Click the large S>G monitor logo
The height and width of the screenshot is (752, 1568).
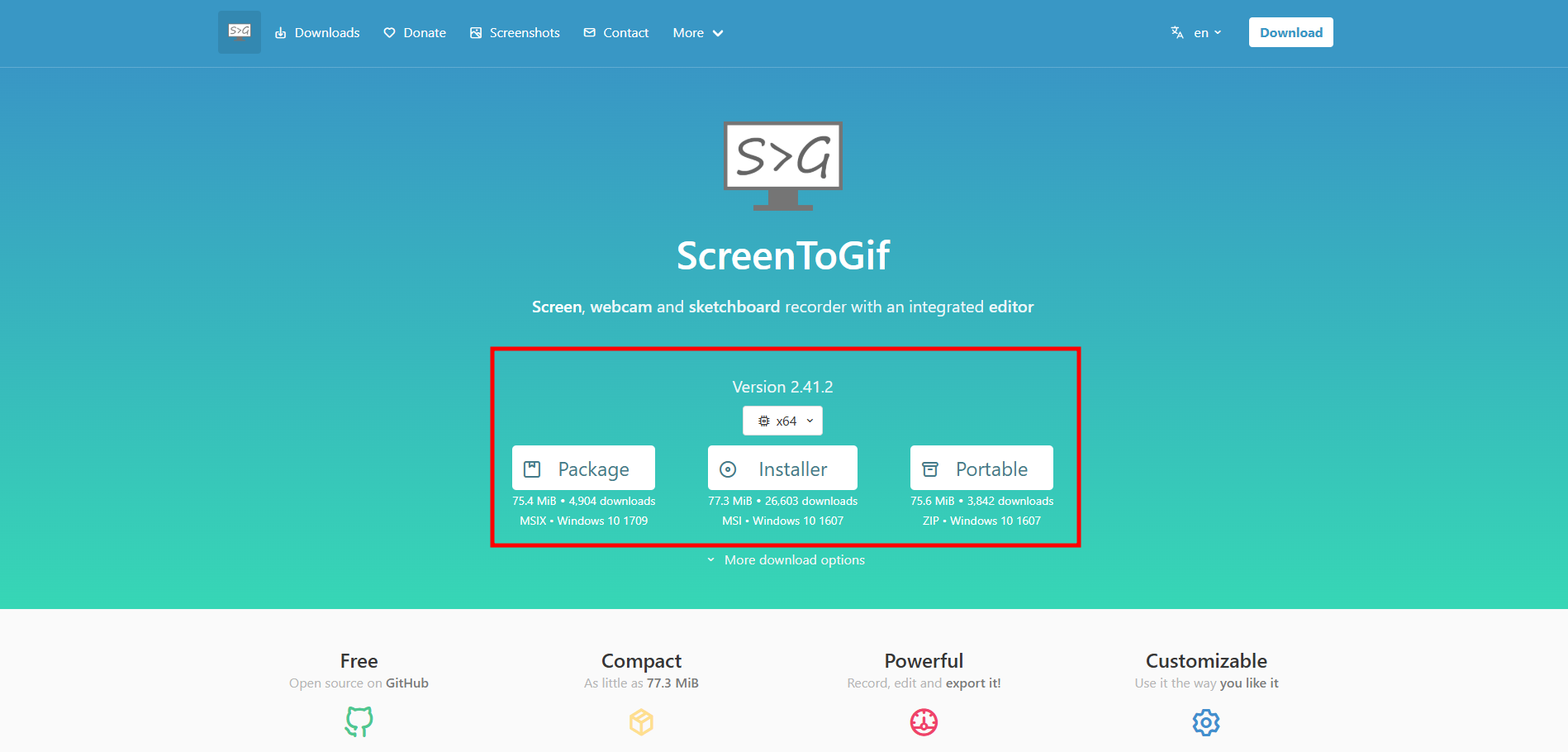[x=783, y=166]
